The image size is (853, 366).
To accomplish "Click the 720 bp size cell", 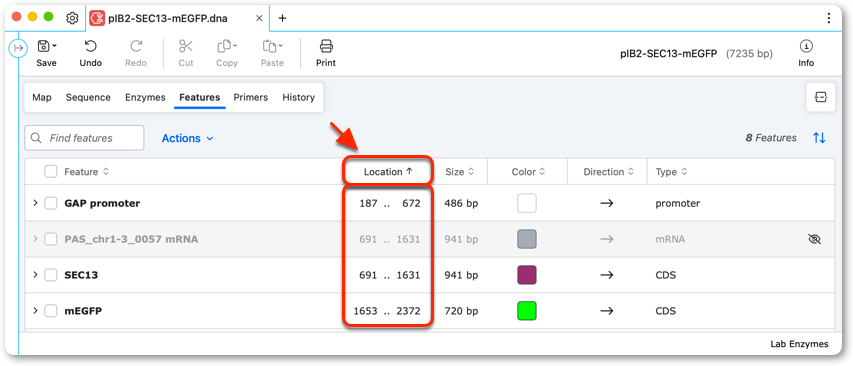I will click(461, 311).
